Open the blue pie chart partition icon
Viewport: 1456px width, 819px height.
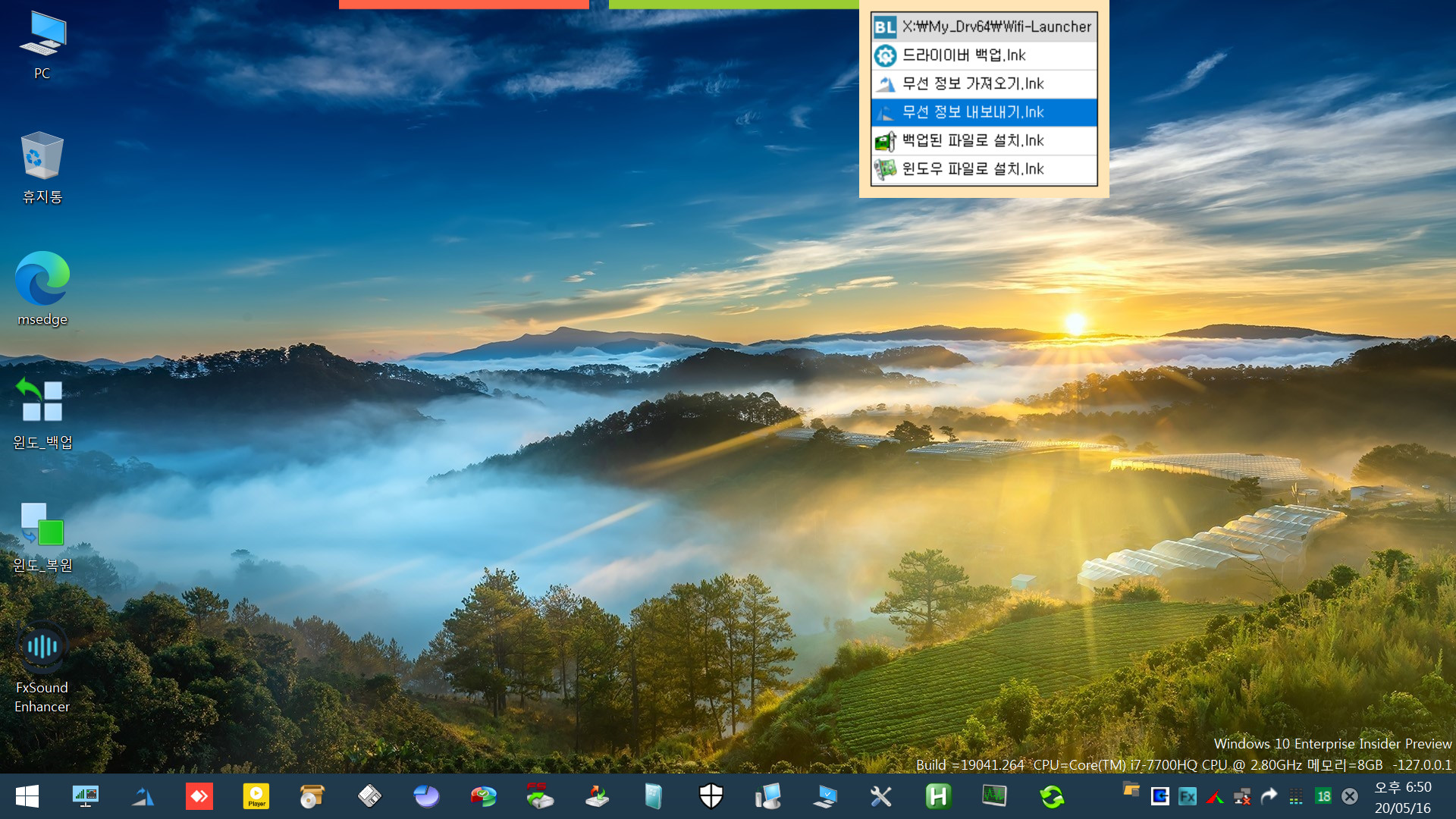[426, 796]
